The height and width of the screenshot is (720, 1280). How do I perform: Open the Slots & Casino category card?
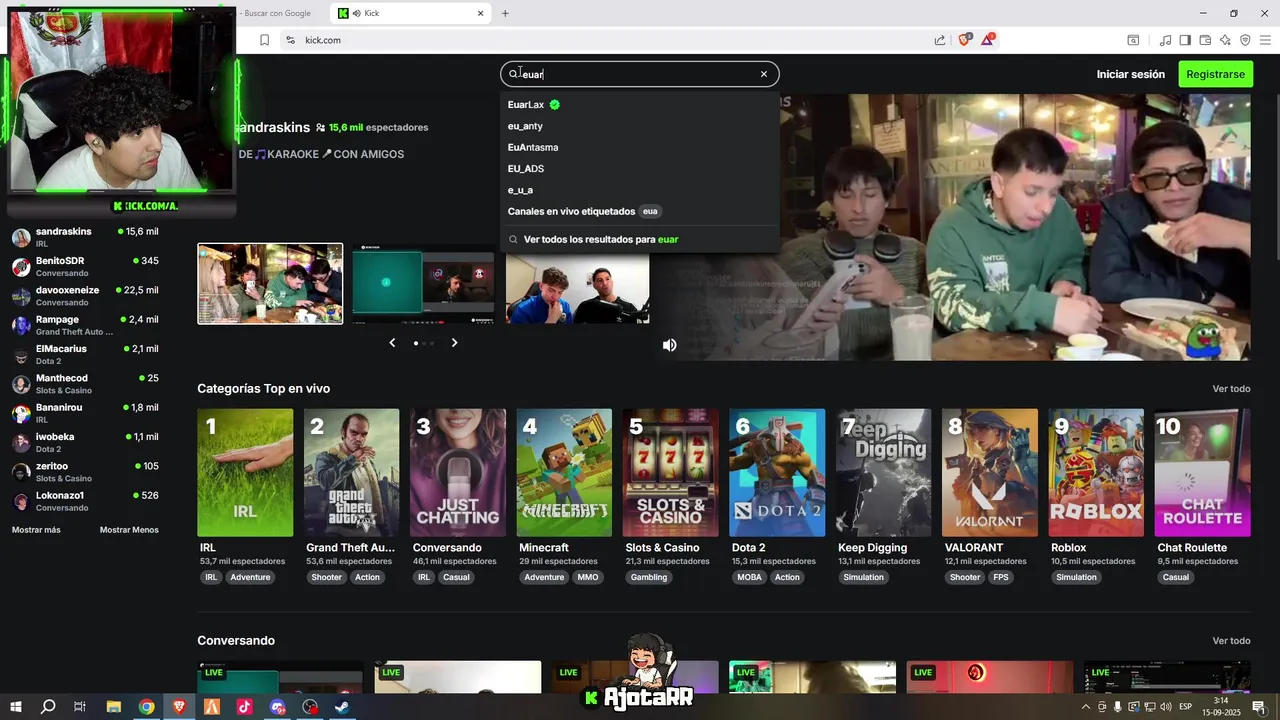tap(671, 473)
